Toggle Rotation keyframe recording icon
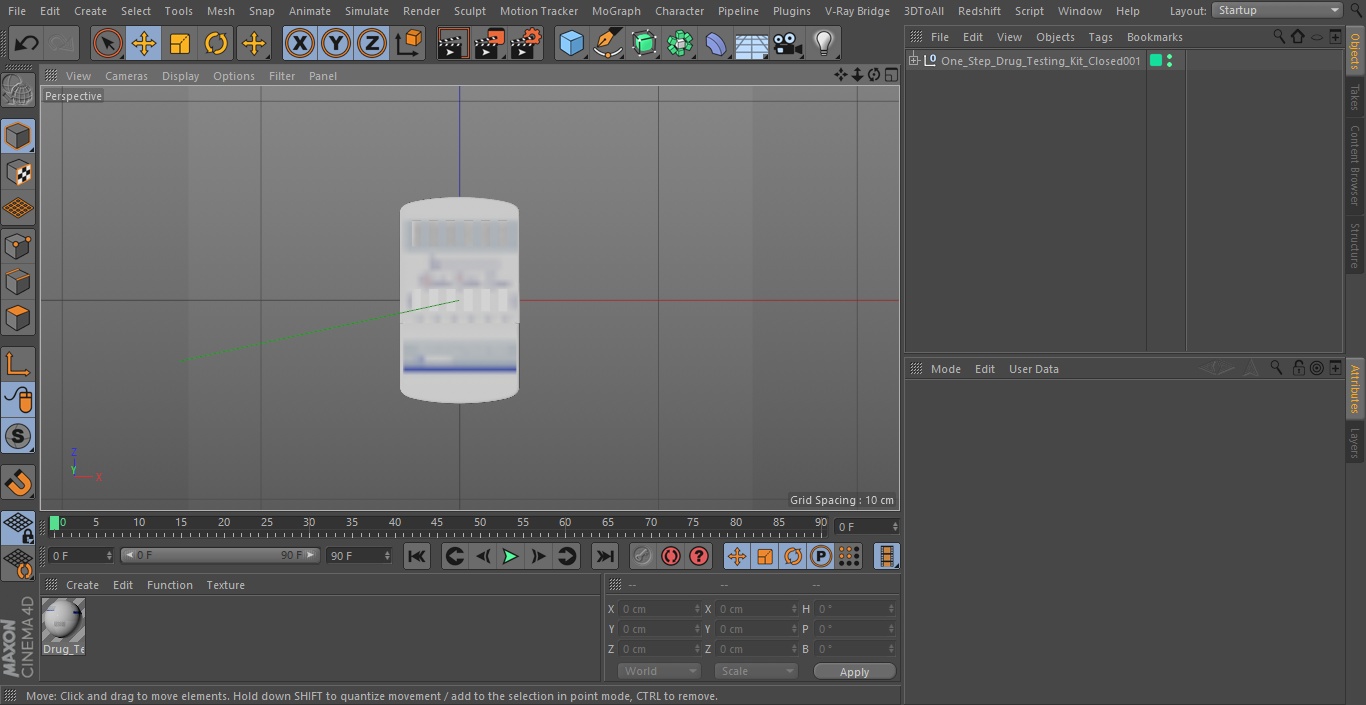This screenshot has width=1366, height=705. 793,556
